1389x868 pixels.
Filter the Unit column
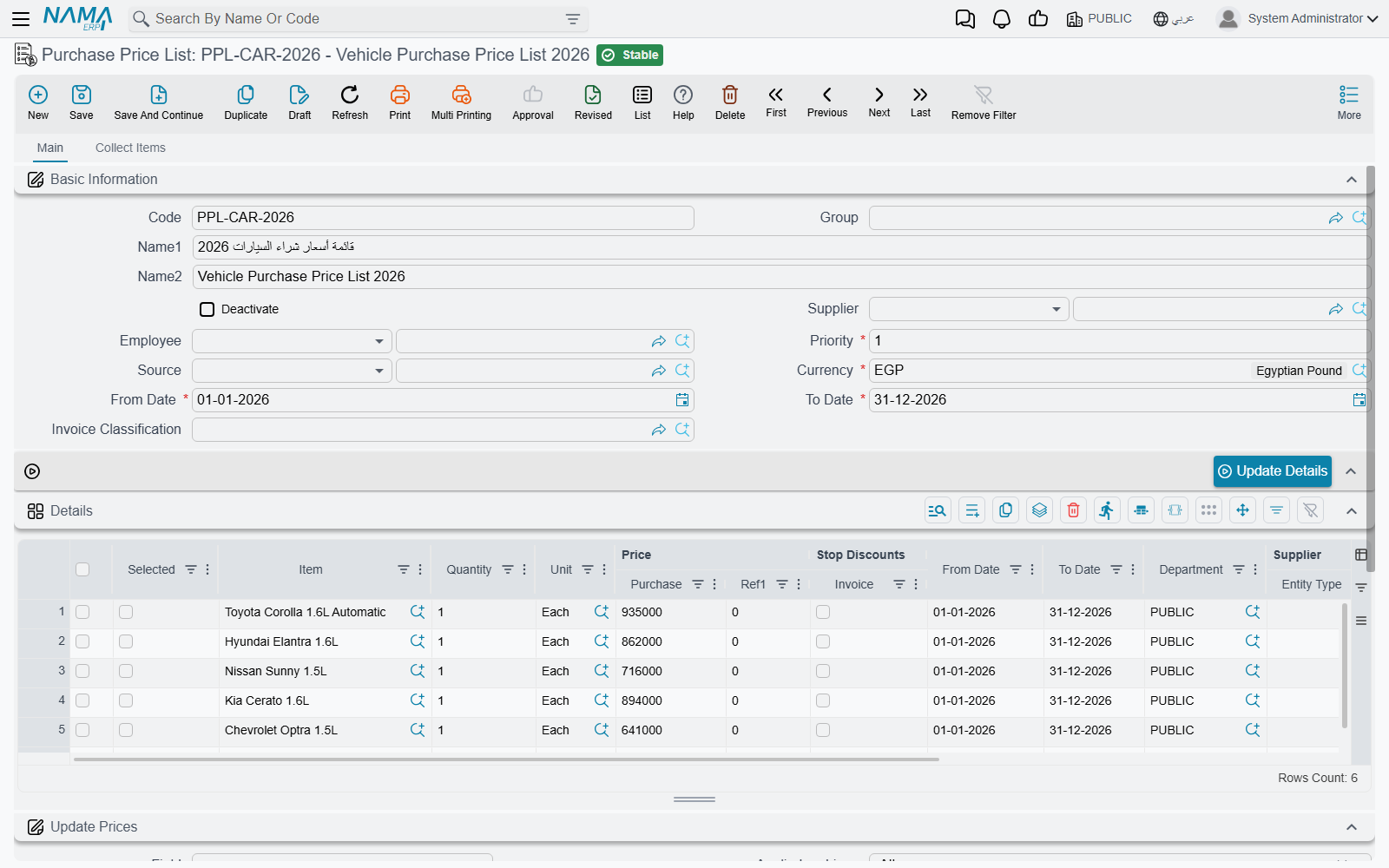pos(588,569)
